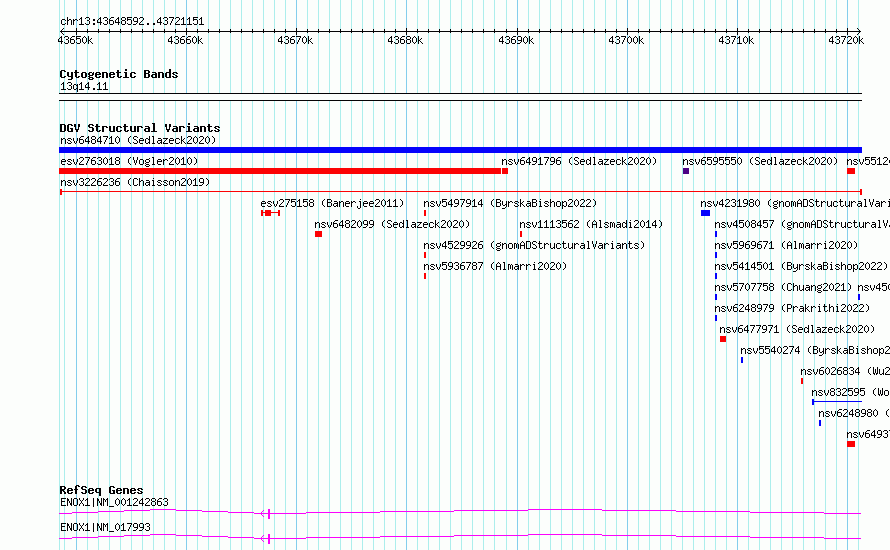Open variant nsv4529926 (gnomADStructuralVariants)
The image size is (890, 550).
534,245
